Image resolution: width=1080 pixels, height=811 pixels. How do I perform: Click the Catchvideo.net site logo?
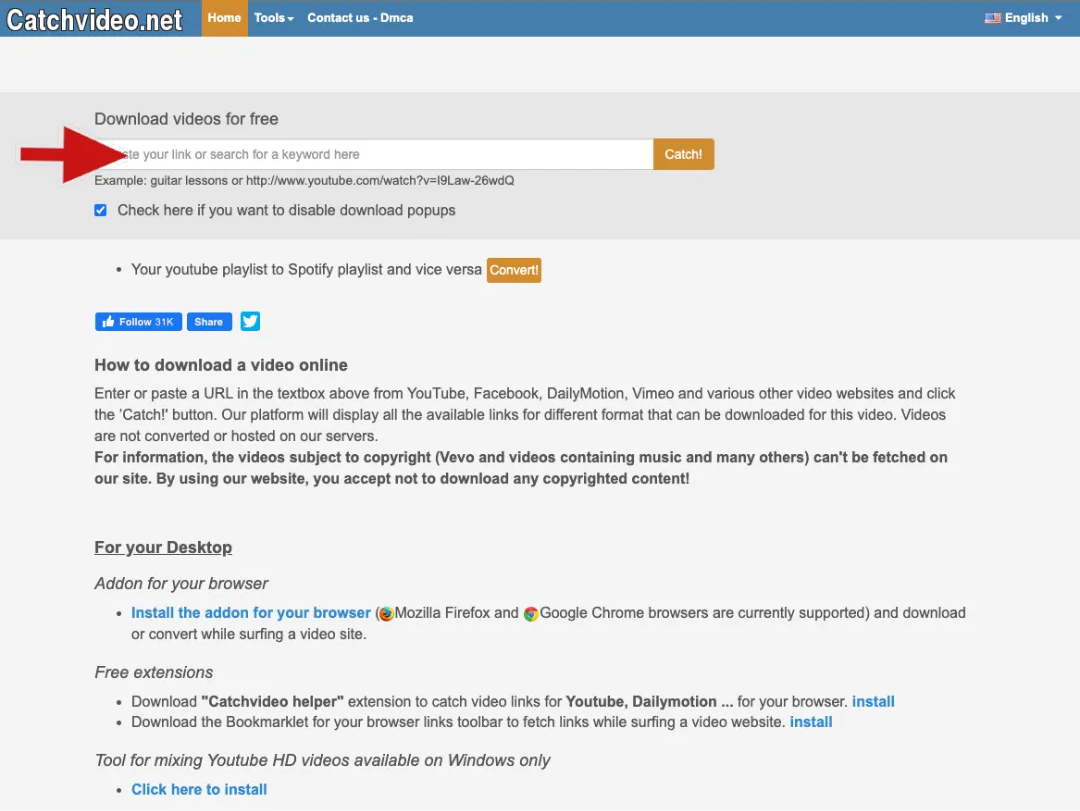click(94, 19)
